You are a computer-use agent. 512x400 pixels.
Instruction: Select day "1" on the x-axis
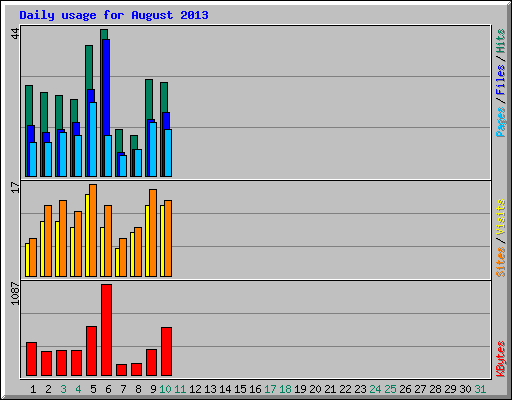click(x=33, y=389)
